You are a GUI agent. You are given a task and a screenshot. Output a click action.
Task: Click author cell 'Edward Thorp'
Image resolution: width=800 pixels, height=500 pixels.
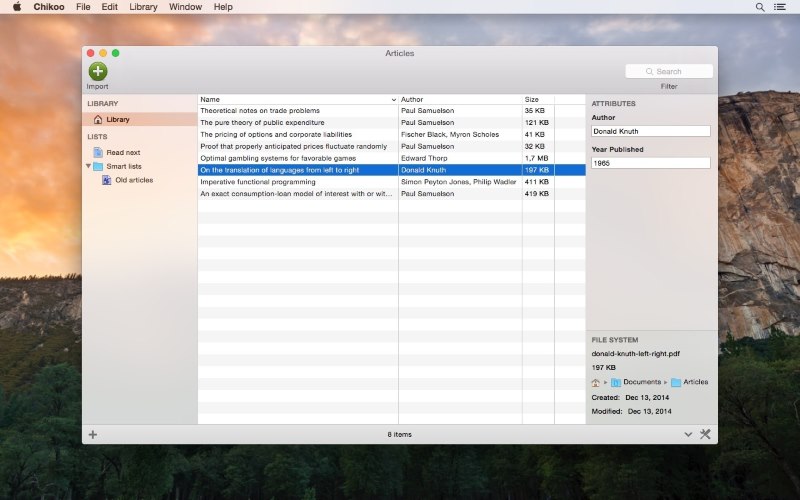coord(424,158)
